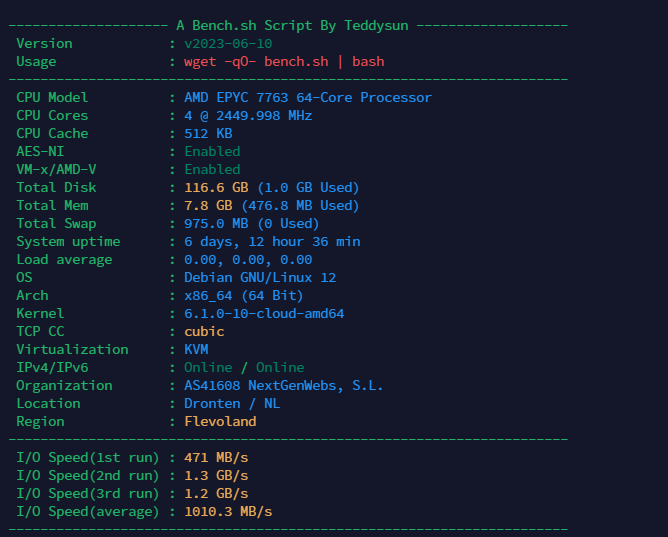Click the CPU cache value '512 KB'
This screenshot has height=537, width=668.
[208, 134]
